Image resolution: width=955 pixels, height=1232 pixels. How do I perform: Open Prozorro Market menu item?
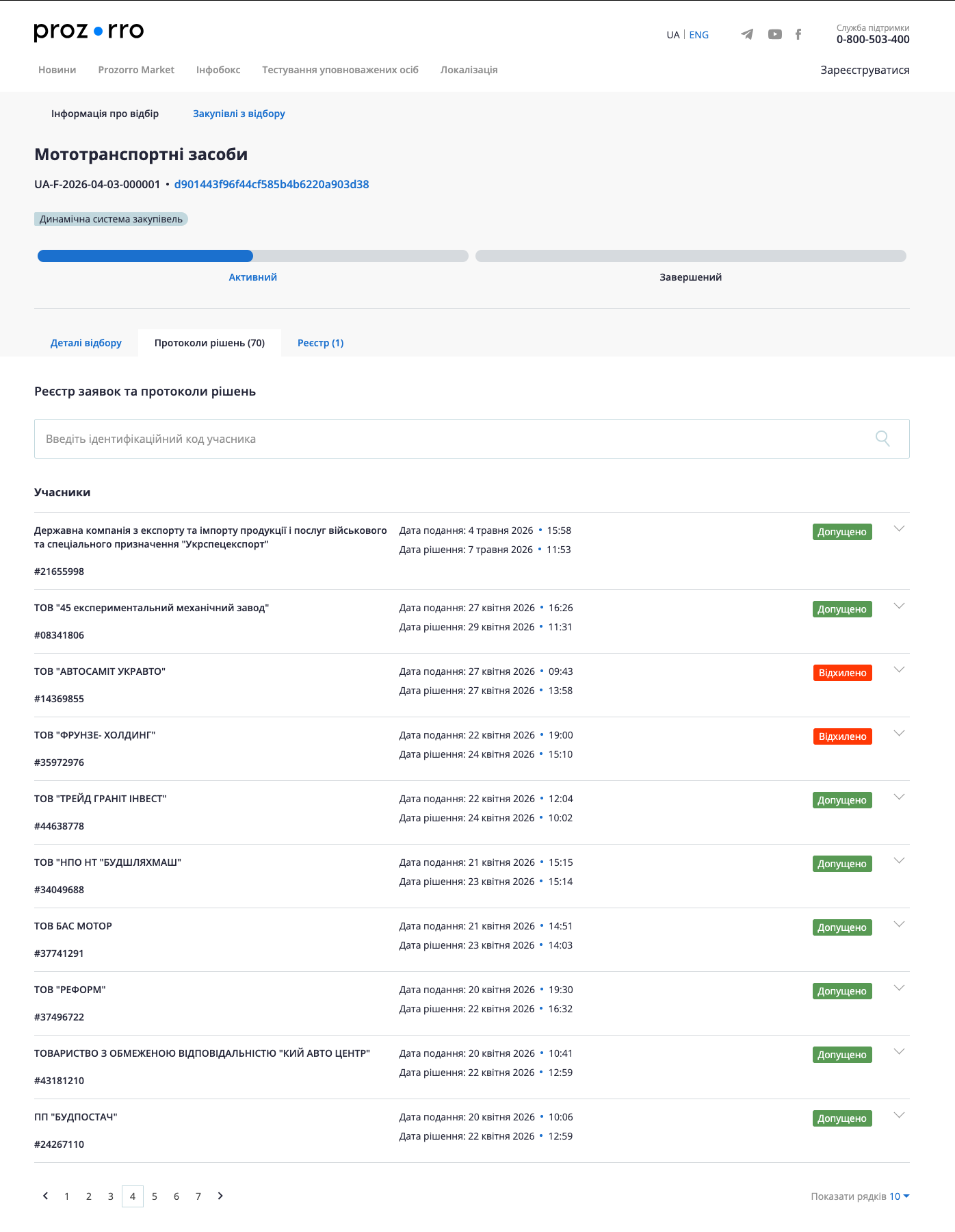[136, 70]
